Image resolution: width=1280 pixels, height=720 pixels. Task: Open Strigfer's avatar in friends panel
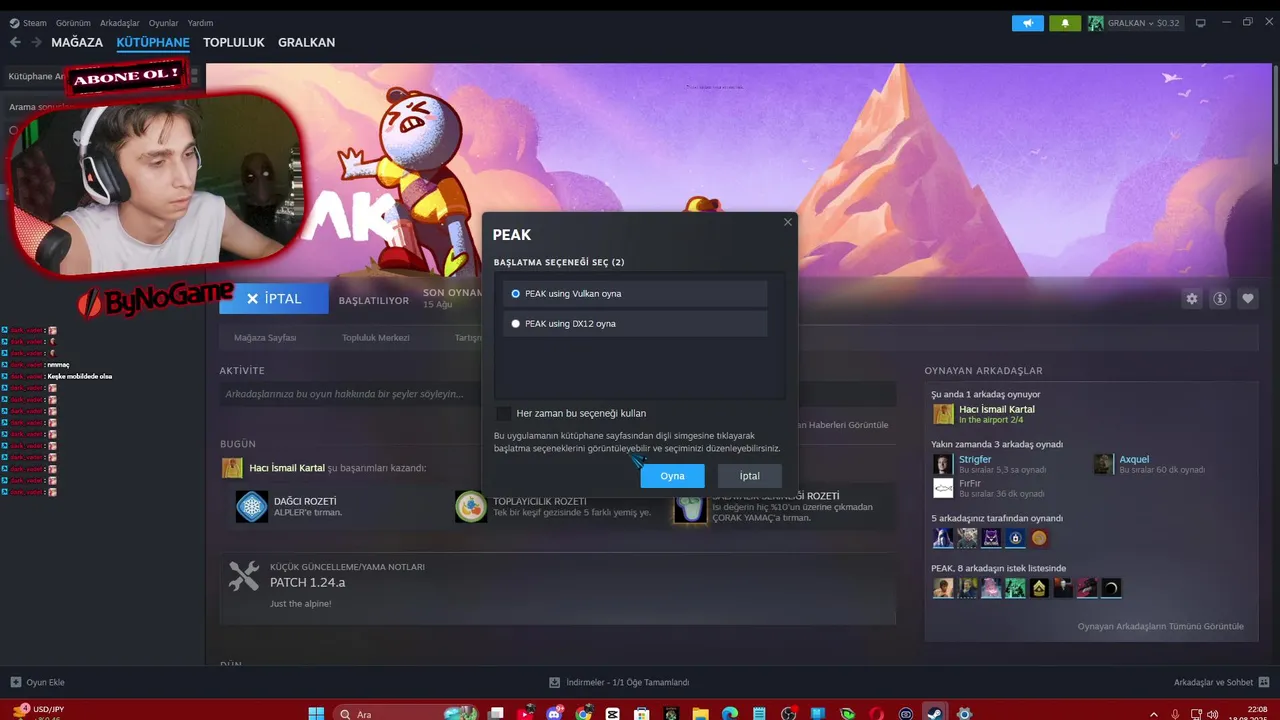point(943,464)
